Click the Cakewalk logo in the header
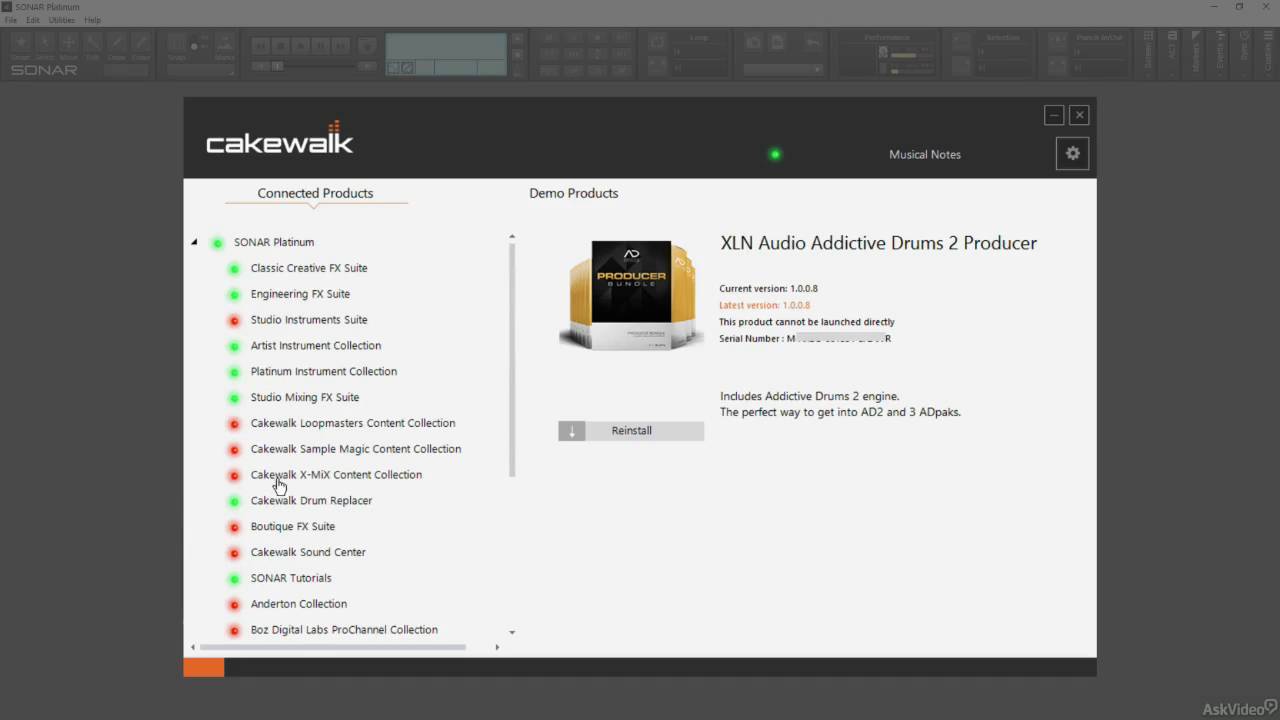 tap(280, 138)
